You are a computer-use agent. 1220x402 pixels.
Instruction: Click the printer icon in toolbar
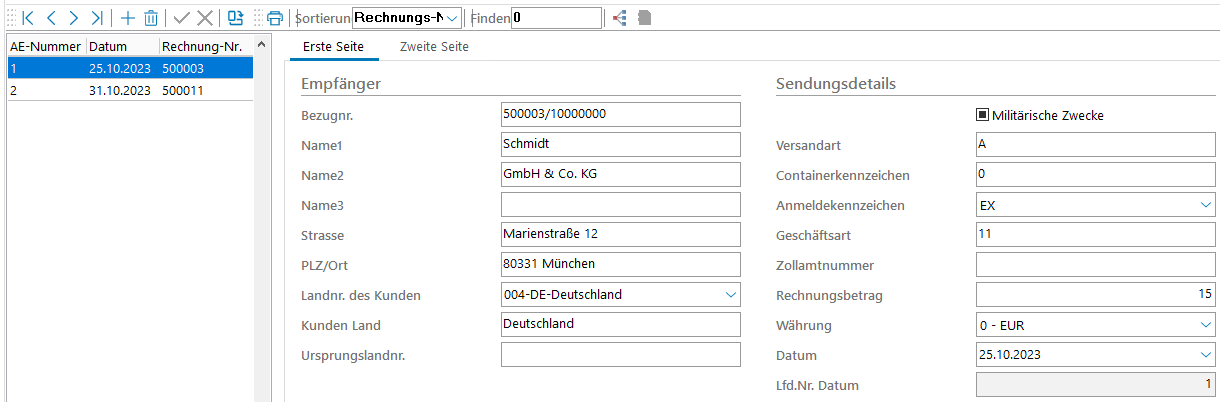(275, 18)
